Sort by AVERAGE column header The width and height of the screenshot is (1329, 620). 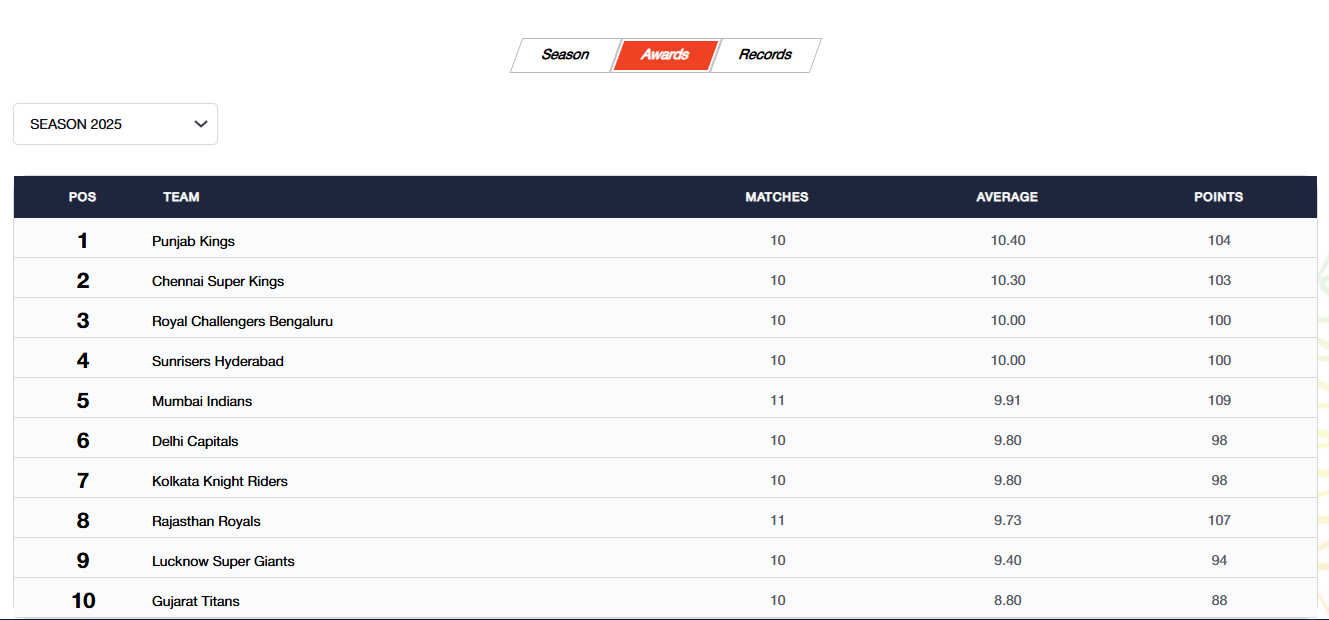point(1006,197)
